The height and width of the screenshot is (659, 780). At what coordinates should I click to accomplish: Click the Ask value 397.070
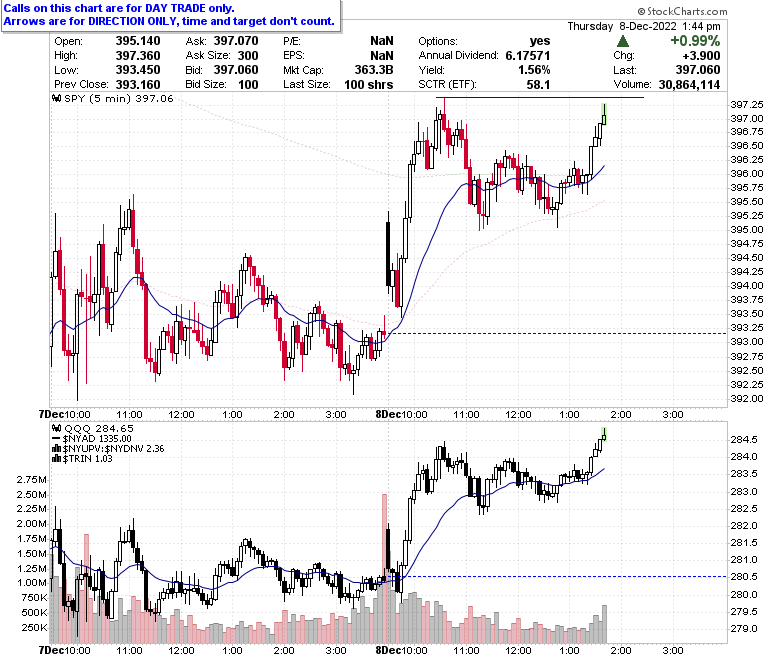coord(236,41)
